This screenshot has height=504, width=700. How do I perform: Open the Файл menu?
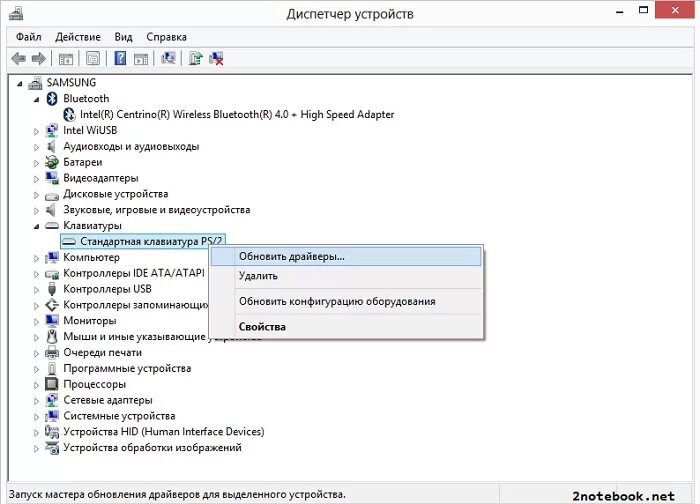pos(29,37)
